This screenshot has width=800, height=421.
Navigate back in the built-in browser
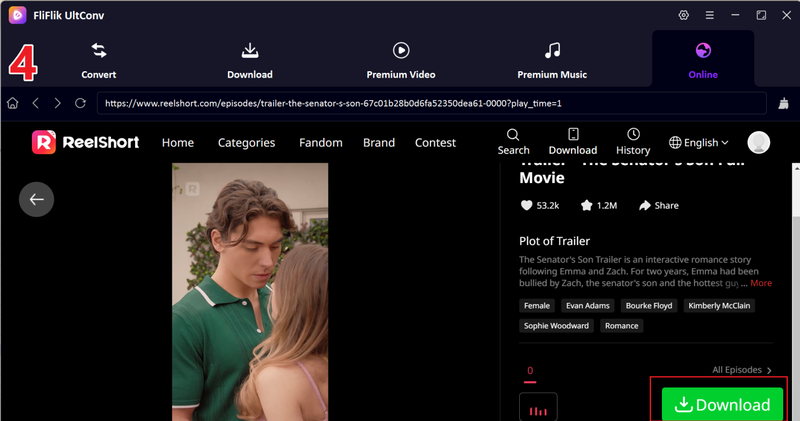click(x=36, y=103)
